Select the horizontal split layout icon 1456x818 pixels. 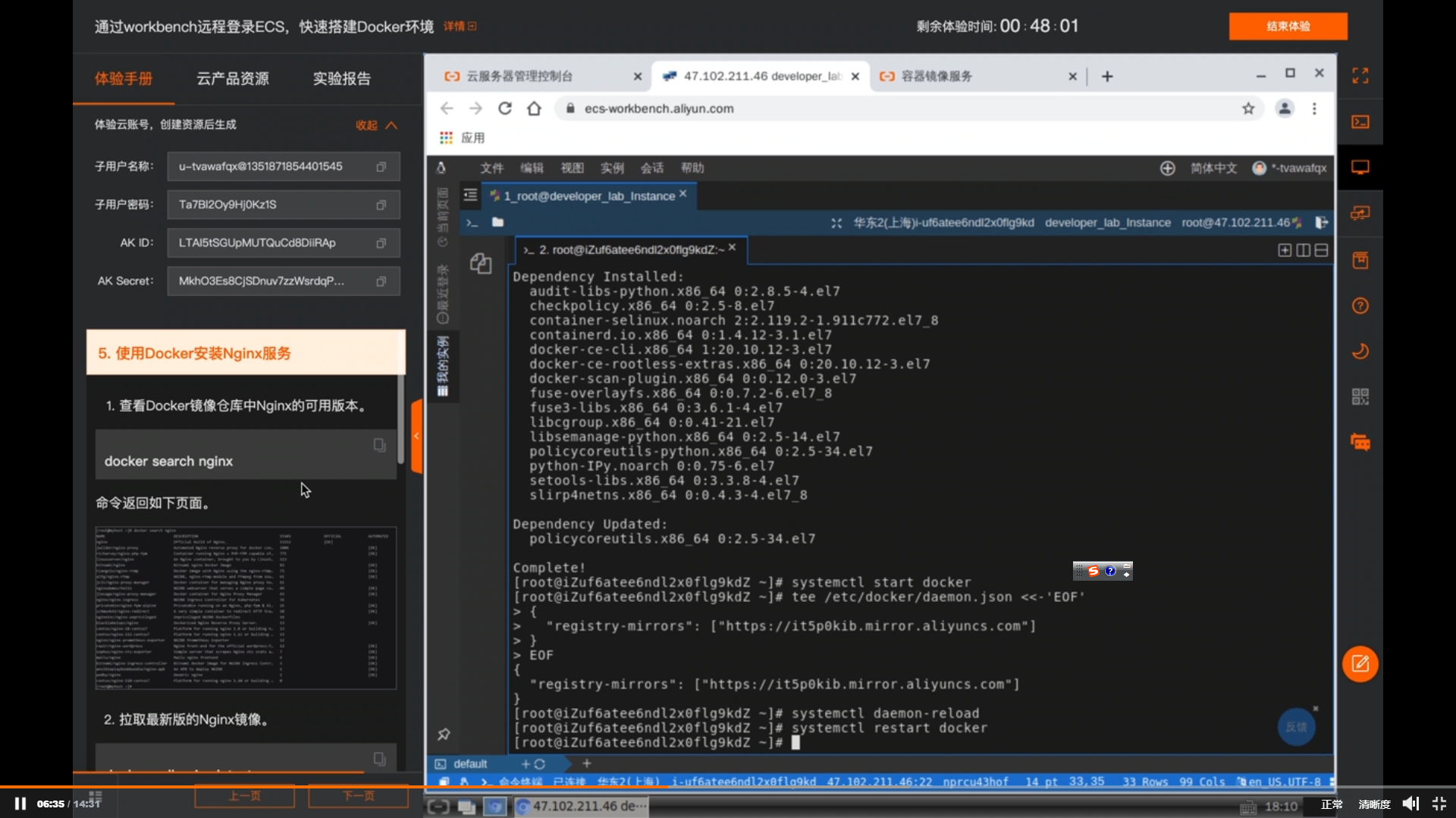(1321, 250)
